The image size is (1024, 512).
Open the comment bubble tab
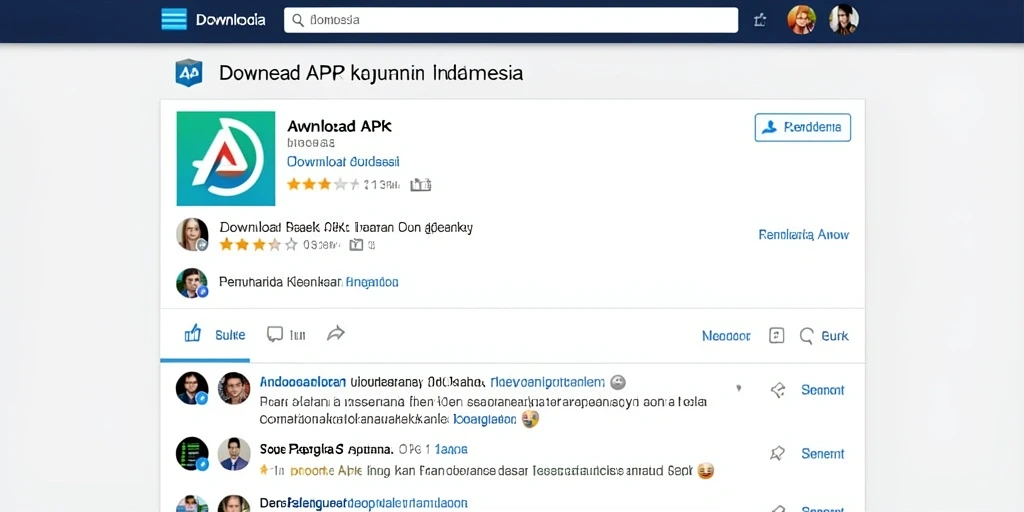click(286, 335)
